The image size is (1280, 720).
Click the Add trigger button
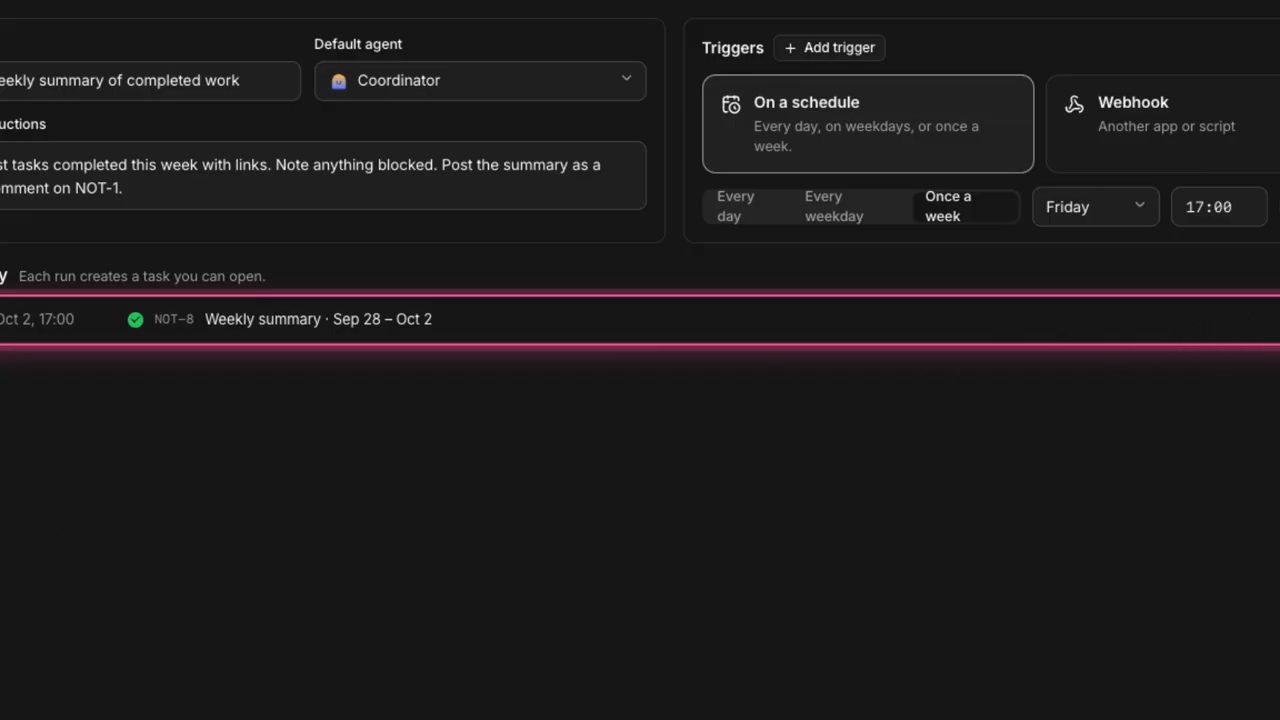click(829, 48)
